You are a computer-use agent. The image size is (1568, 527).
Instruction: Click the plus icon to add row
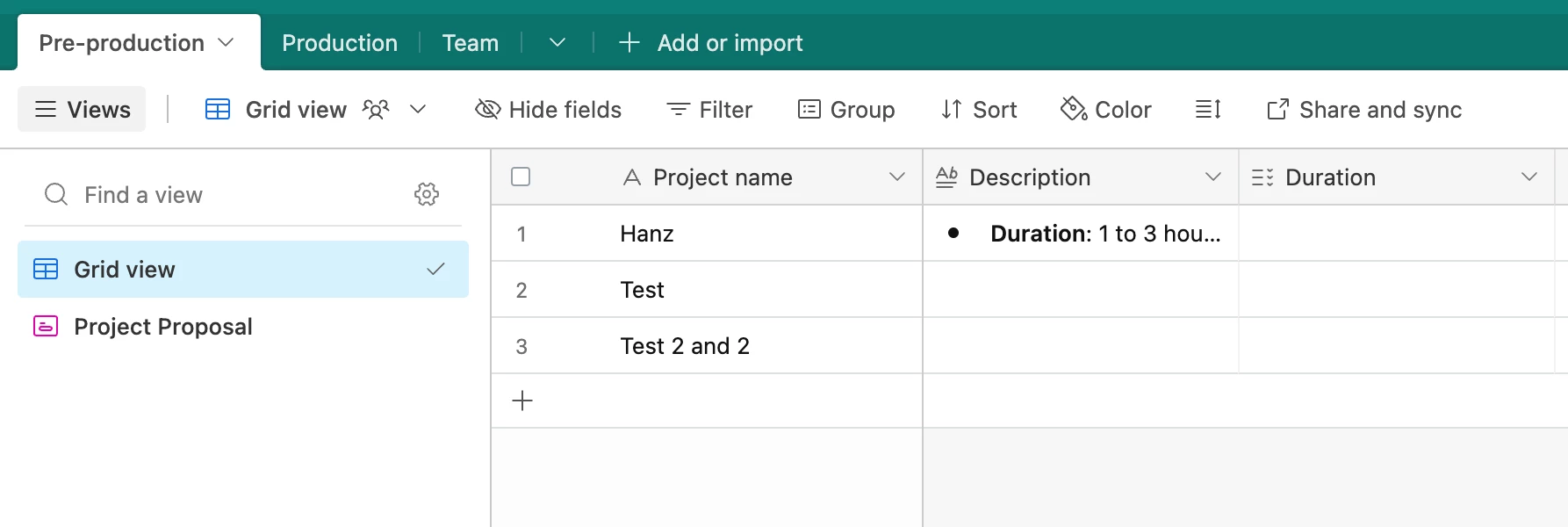(522, 401)
